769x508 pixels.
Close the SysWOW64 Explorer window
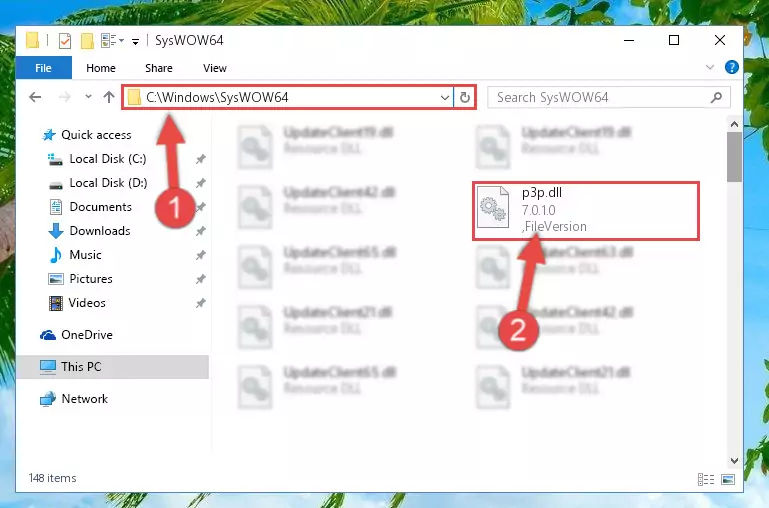719,40
